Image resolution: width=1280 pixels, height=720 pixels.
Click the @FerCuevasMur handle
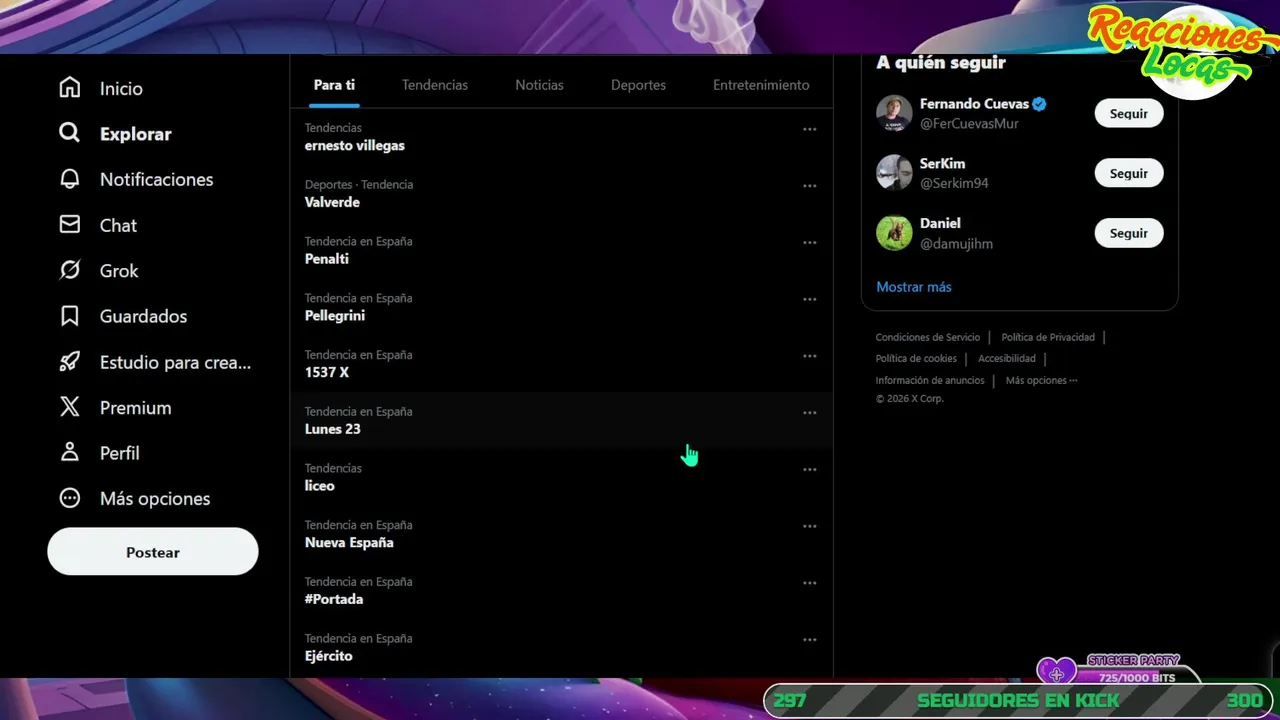(969, 124)
